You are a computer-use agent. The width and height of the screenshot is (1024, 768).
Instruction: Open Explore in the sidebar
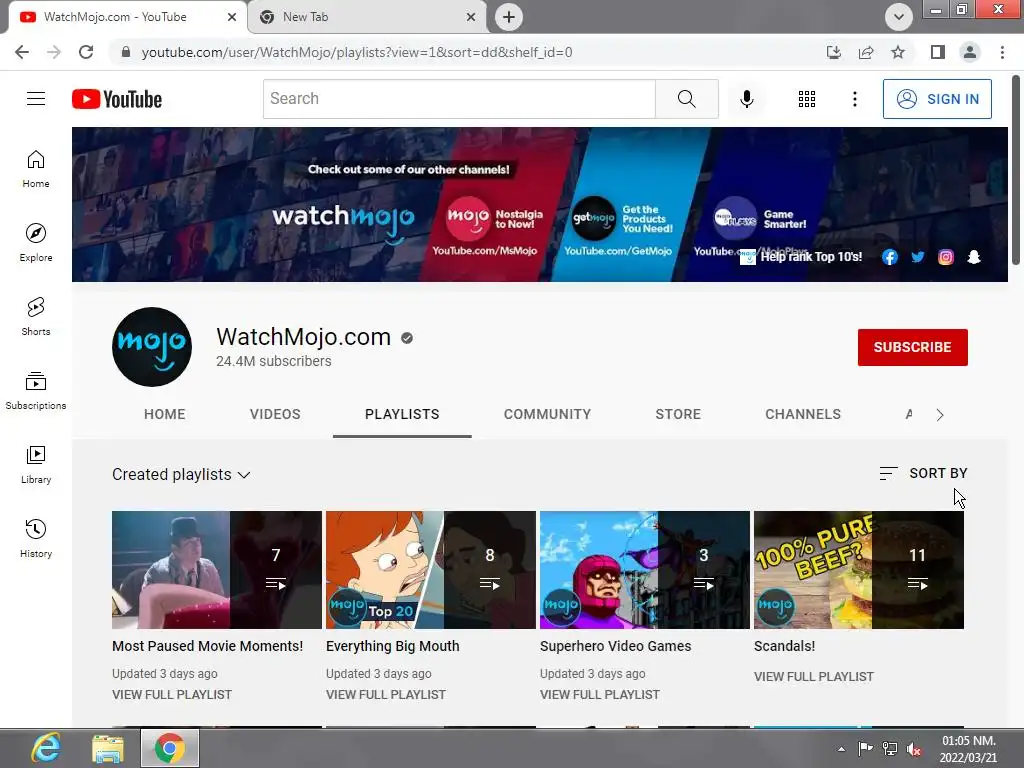tap(36, 242)
